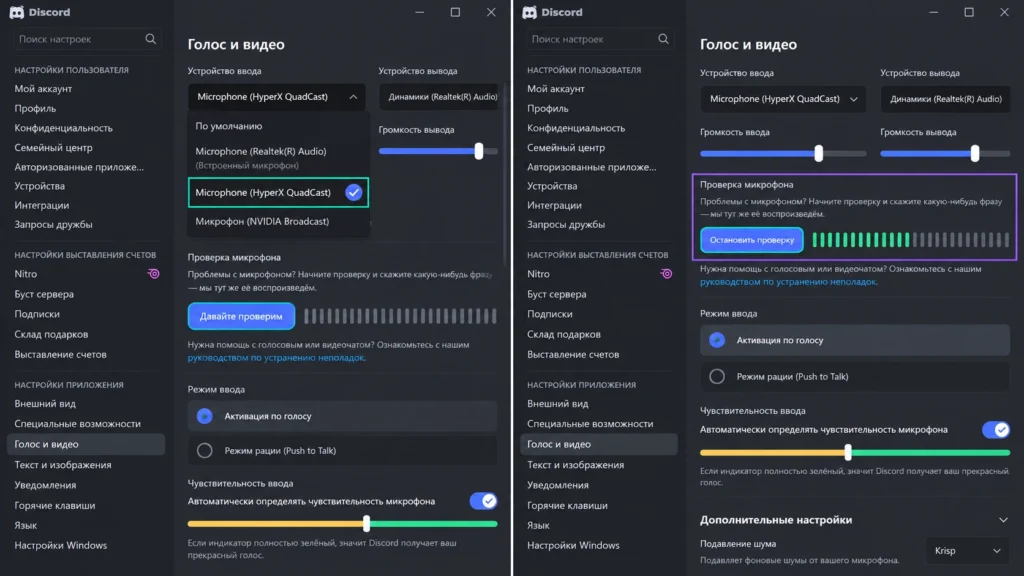Open Профиль in right window sidebar
The image size is (1024, 576).
[x=547, y=108]
